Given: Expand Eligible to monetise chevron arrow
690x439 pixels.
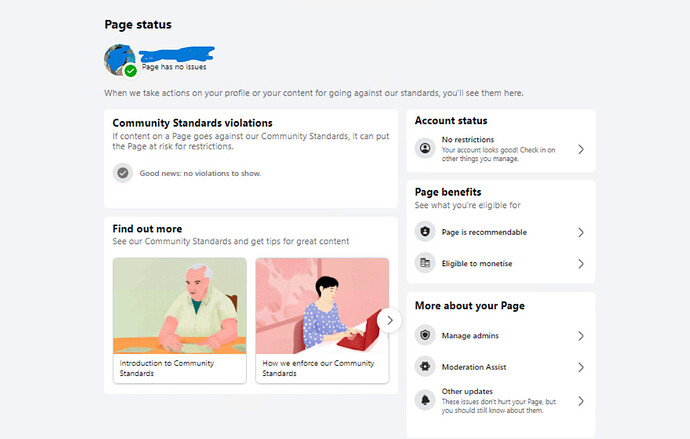Looking at the screenshot, I should click(580, 264).
